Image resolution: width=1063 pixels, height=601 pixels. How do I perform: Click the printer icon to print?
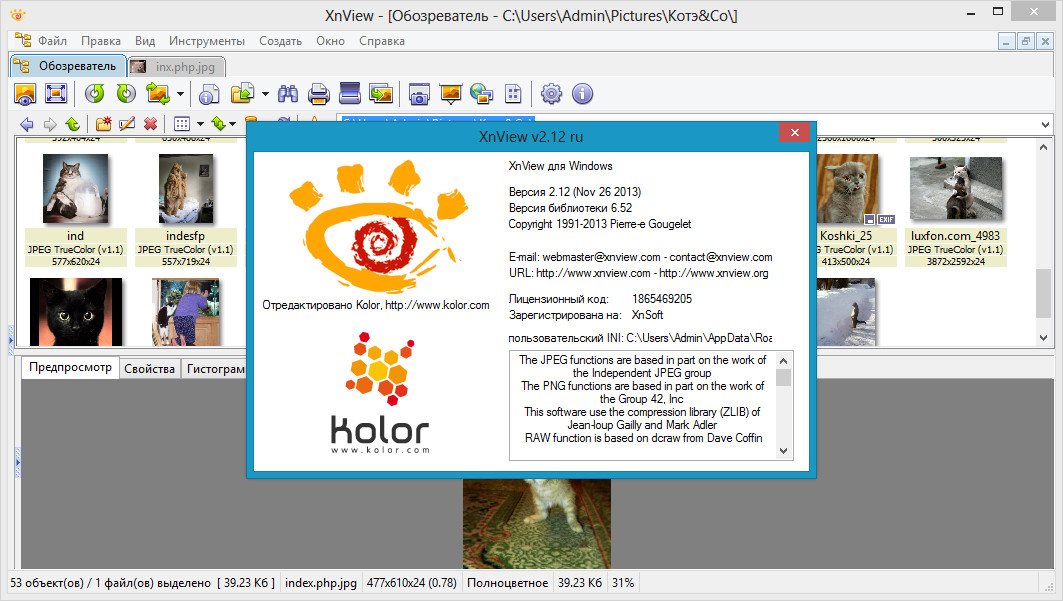click(x=319, y=94)
